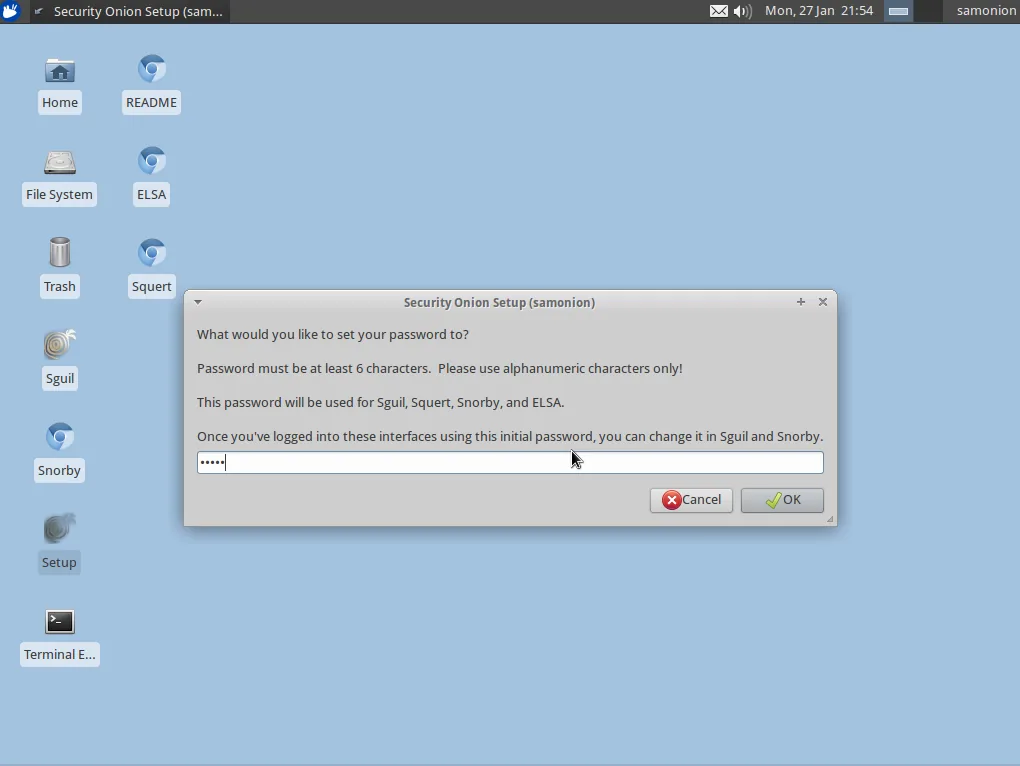This screenshot has width=1020, height=766.
Task: Confirm password with the OK button
Action: tap(782, 500)
